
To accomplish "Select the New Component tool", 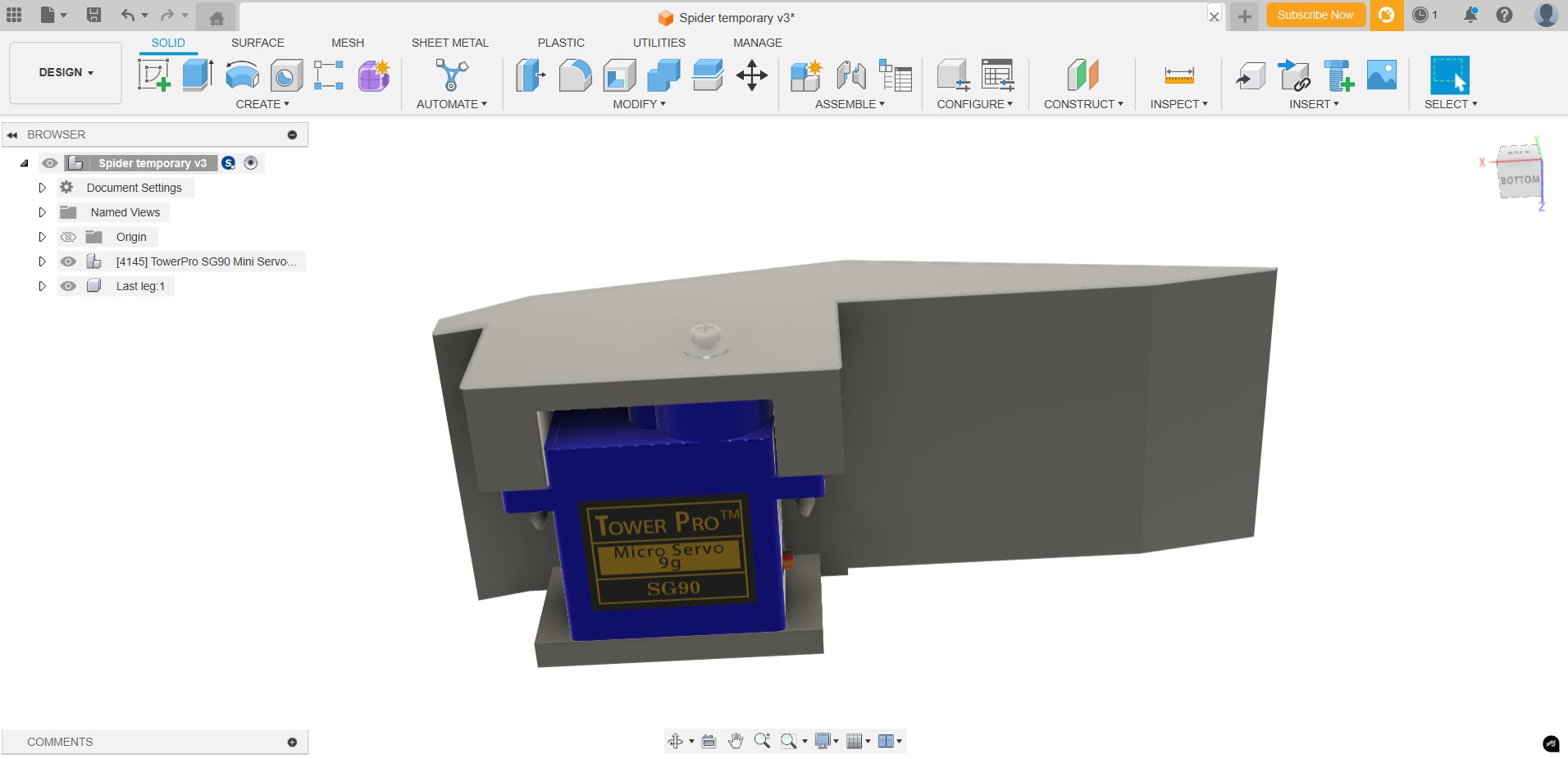I will (x=806, y=75).
